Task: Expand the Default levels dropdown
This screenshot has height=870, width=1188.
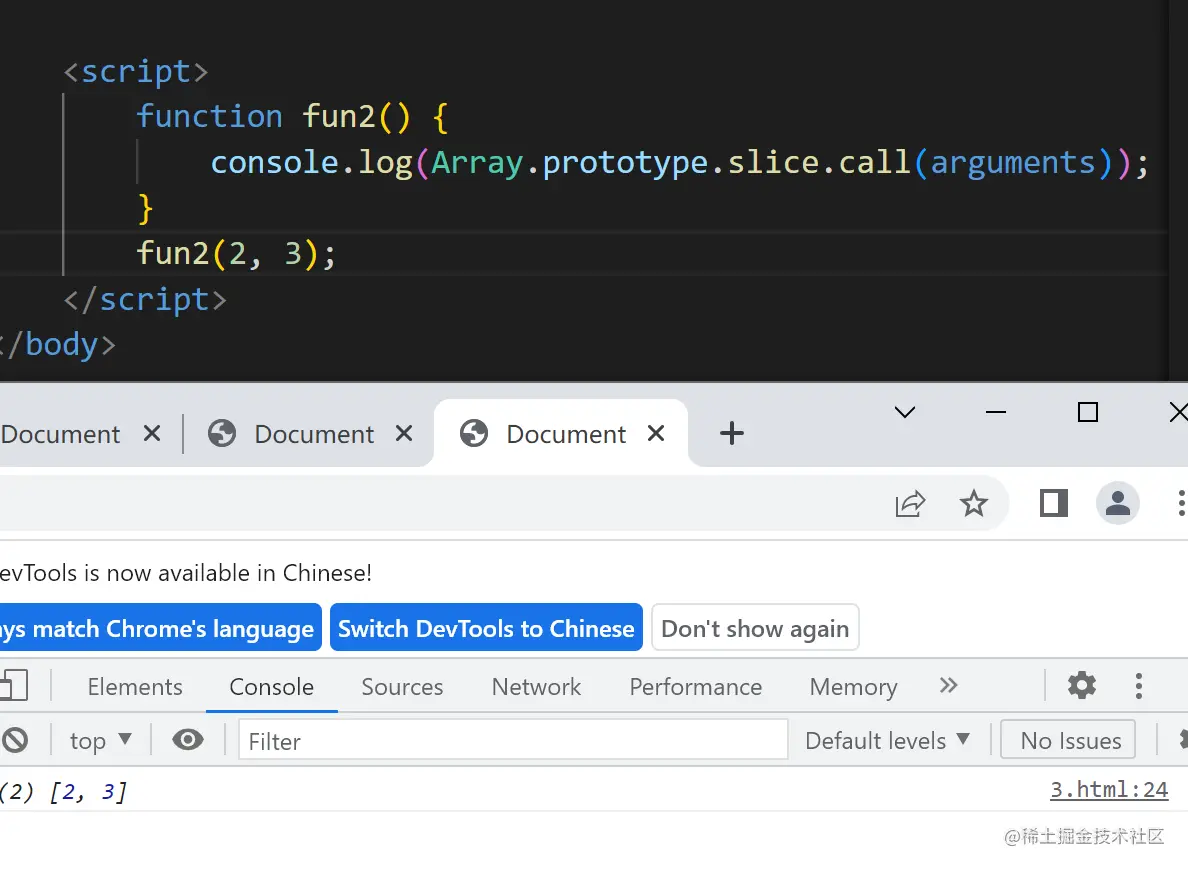Action: pos(887,741)
